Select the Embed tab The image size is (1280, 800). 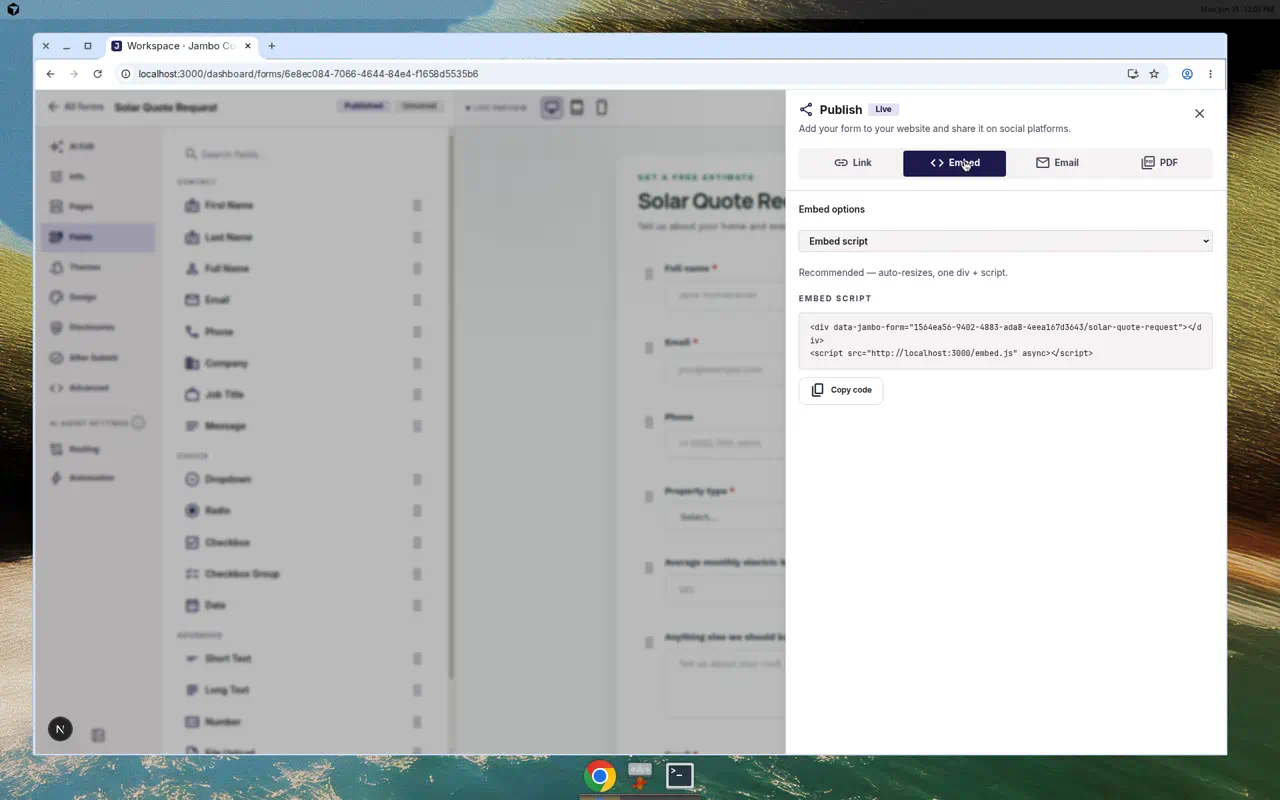pos(954,163)
